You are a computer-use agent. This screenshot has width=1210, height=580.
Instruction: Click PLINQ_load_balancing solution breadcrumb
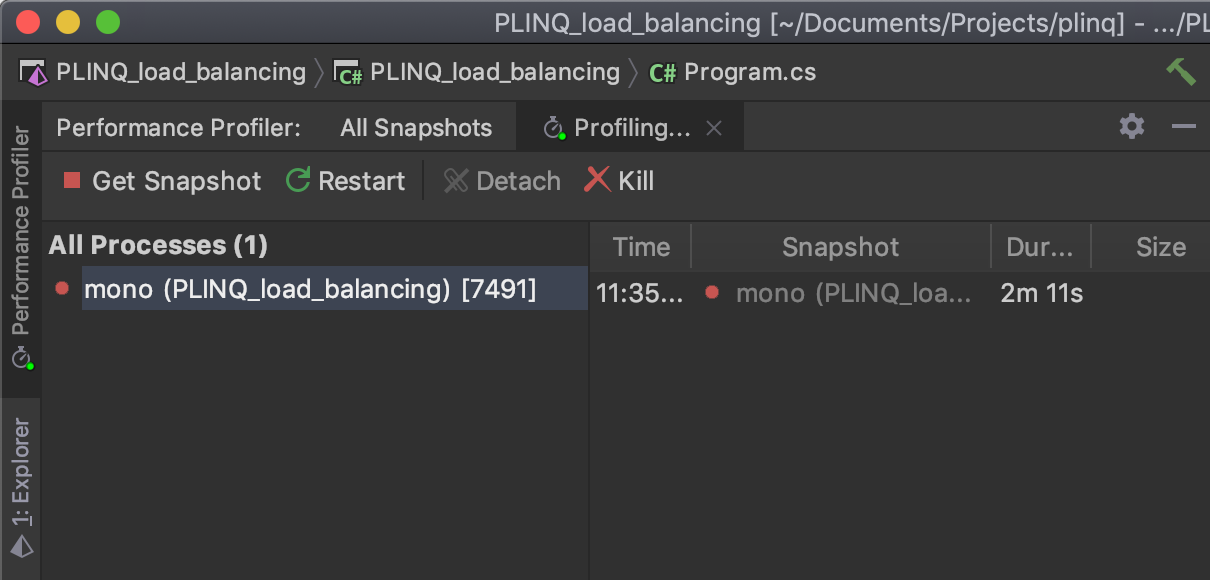coord(180,73)
